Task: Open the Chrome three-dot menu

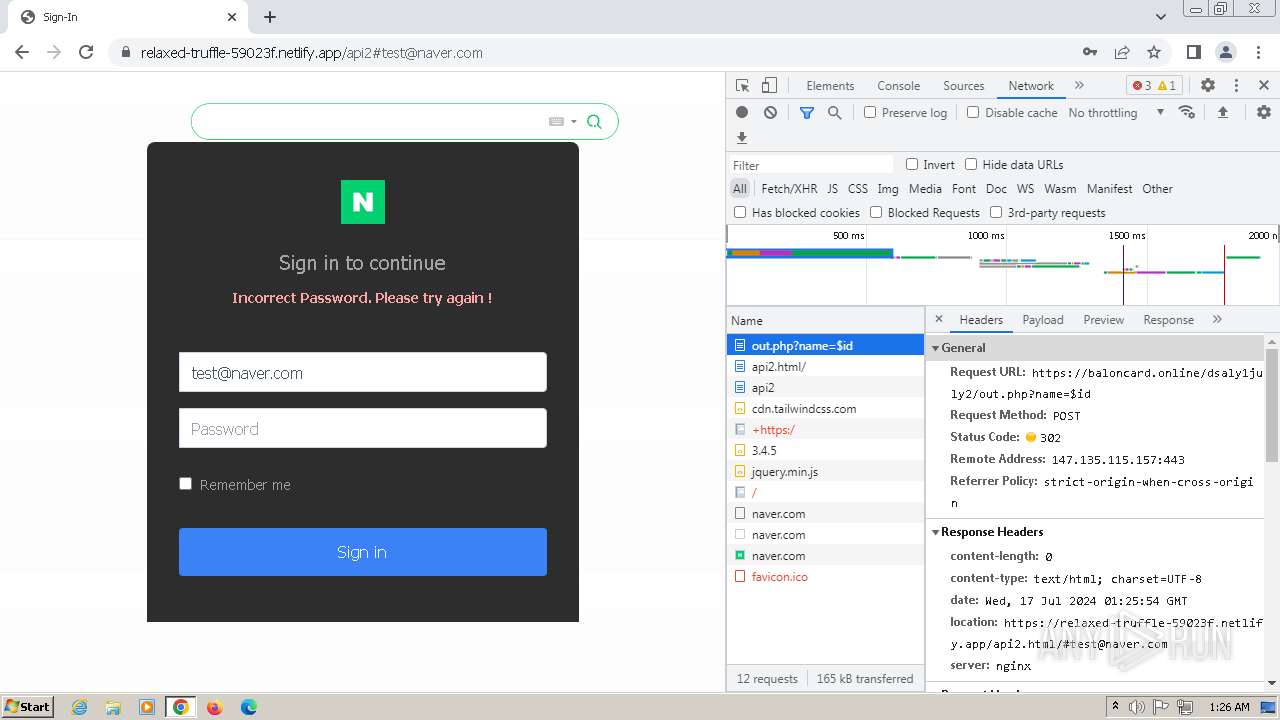Action: click(x=1260, y=52)
